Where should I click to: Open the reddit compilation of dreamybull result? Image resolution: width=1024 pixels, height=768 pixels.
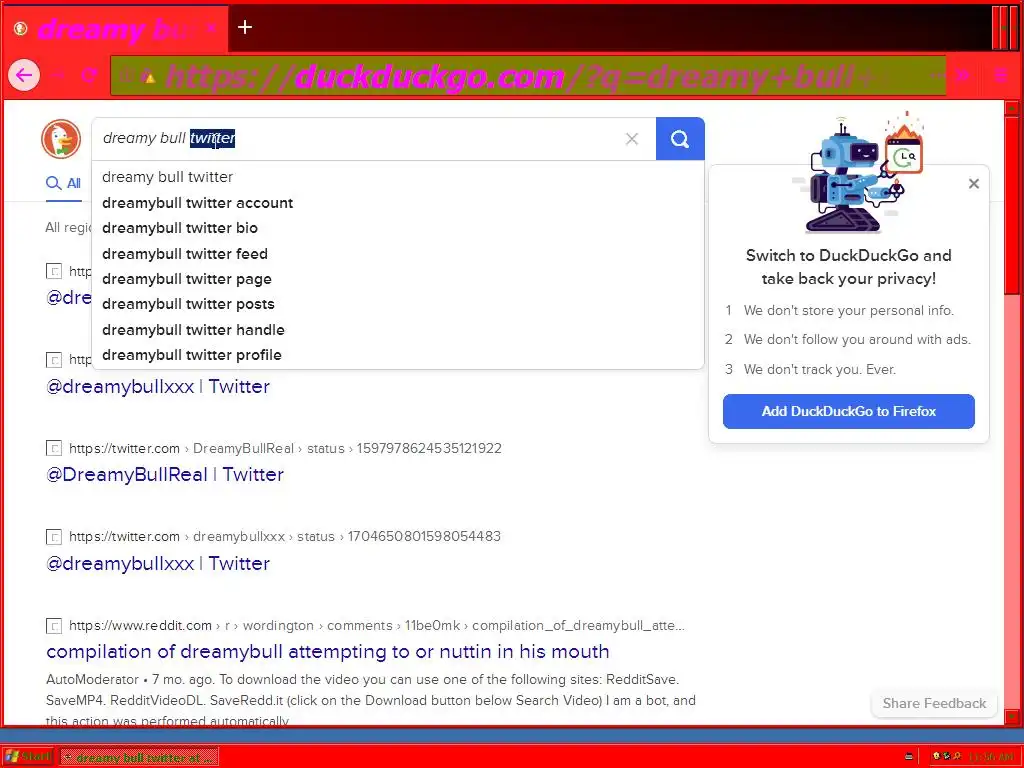click(327, 652)
